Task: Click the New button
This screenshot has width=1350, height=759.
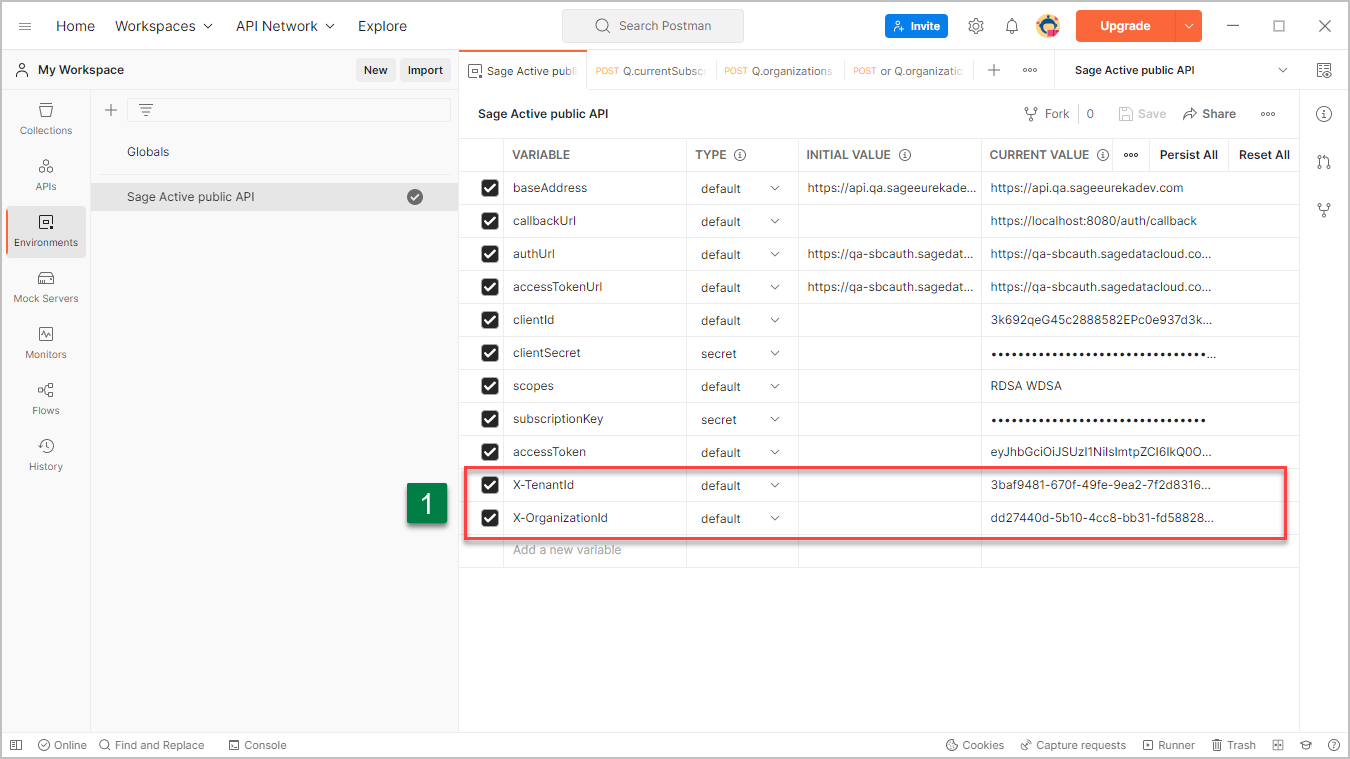Action: (376, 70)
